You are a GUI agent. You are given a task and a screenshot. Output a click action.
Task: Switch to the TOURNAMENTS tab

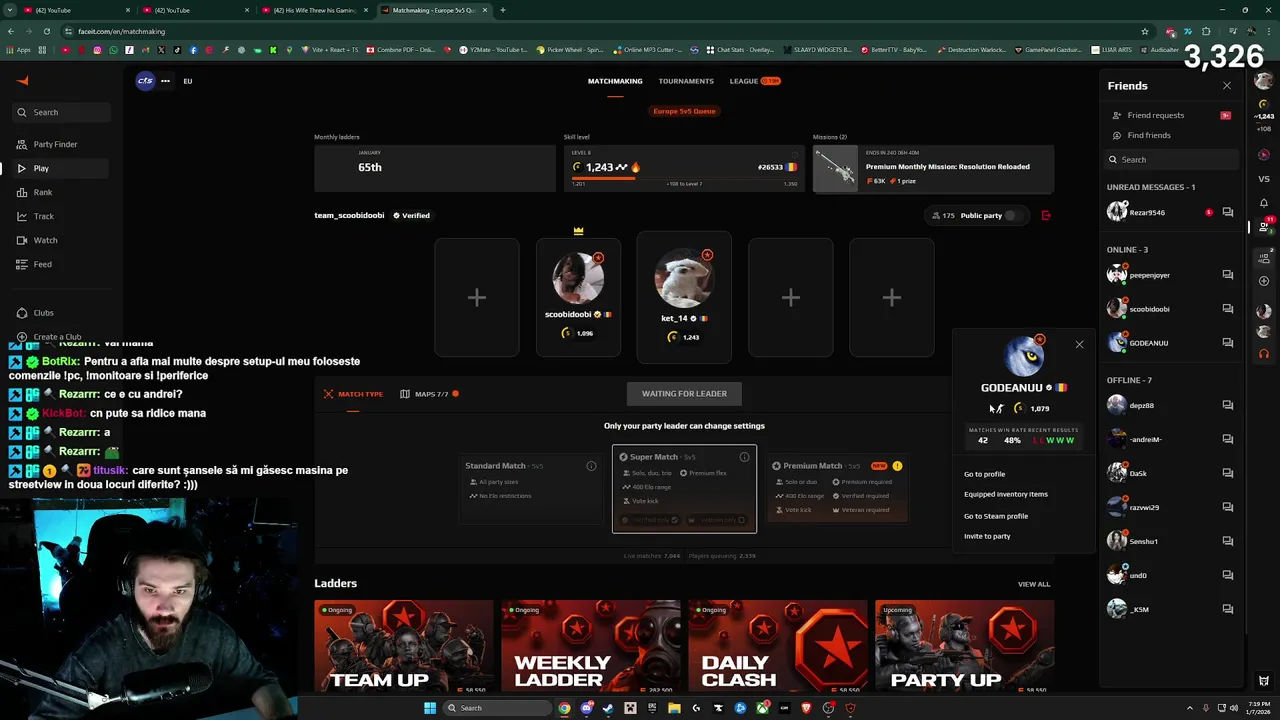(686, 81)
